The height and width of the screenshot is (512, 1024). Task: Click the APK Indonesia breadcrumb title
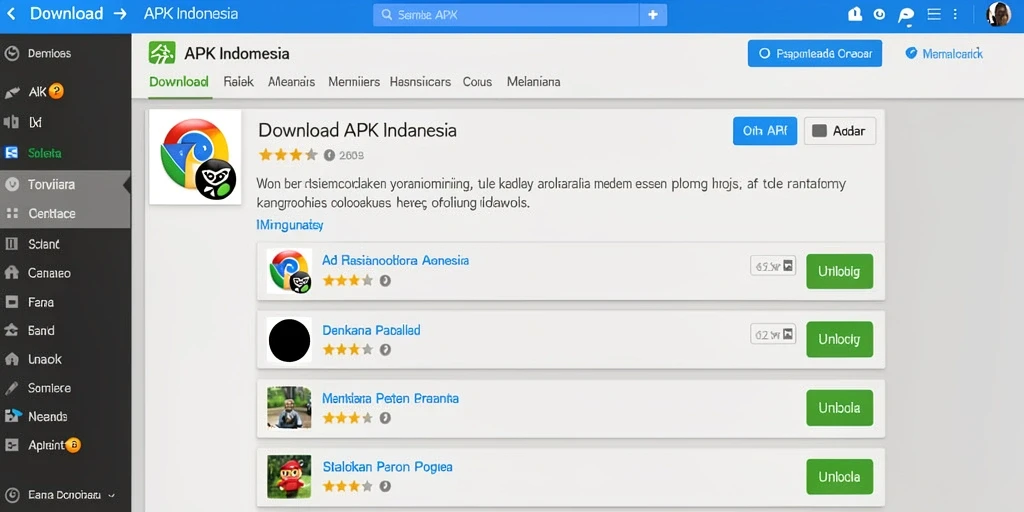pos(191,14)
